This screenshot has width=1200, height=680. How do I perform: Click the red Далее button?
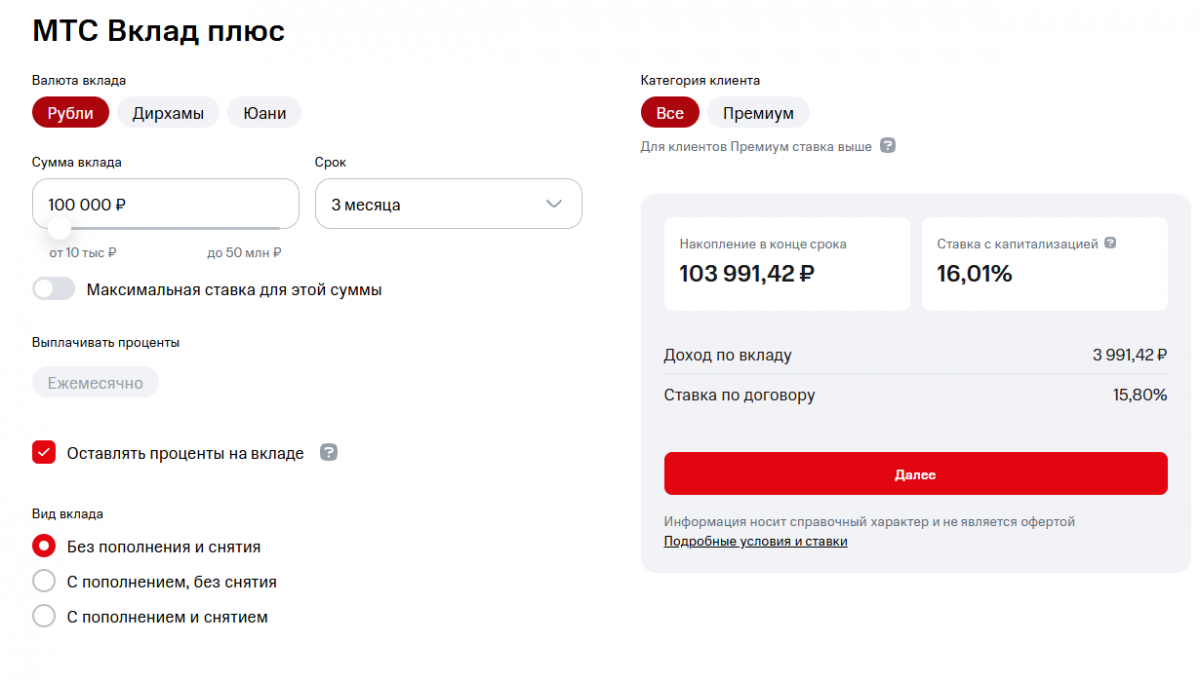[915, 474]
